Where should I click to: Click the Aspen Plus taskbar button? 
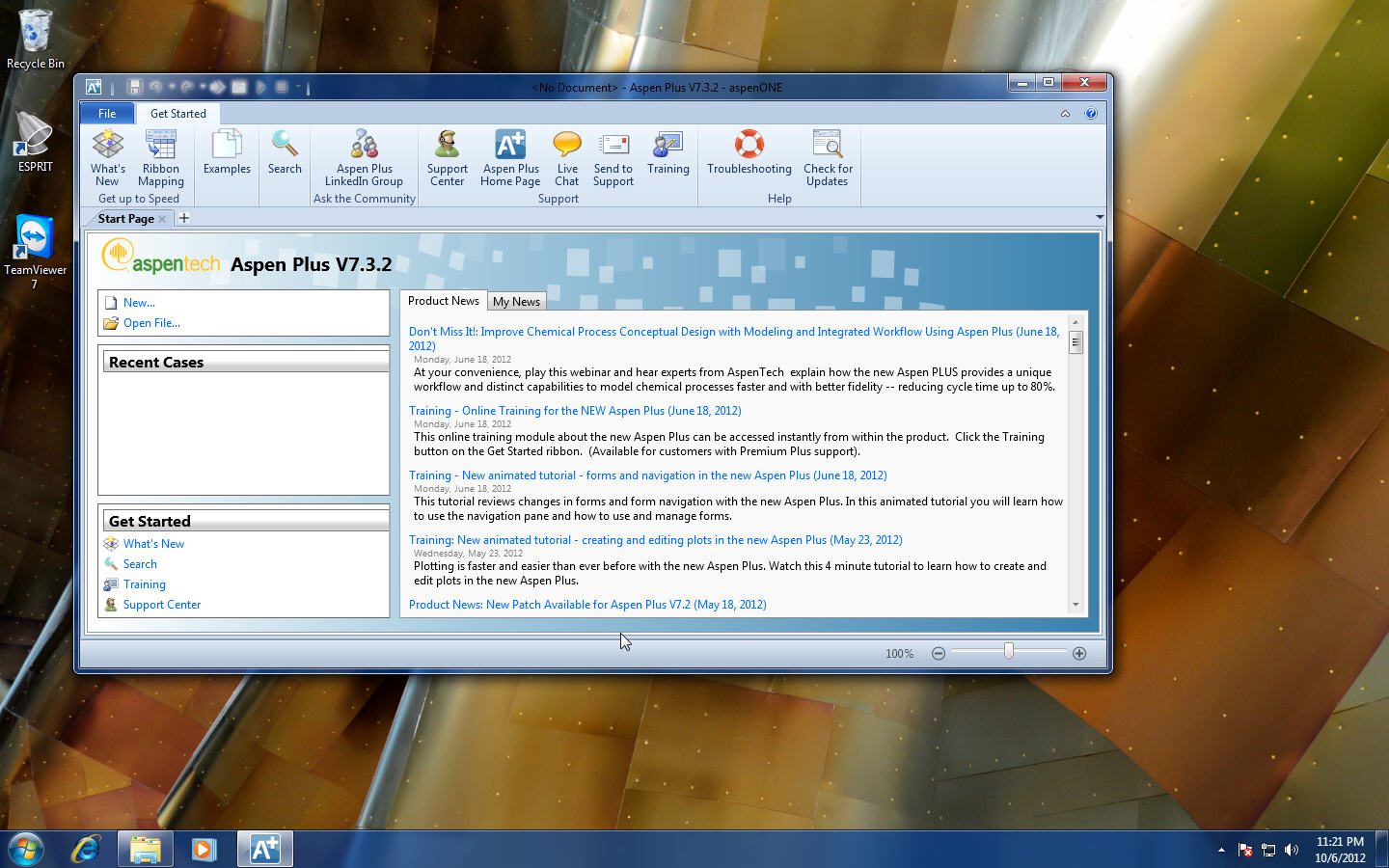[x=265, y=849]
